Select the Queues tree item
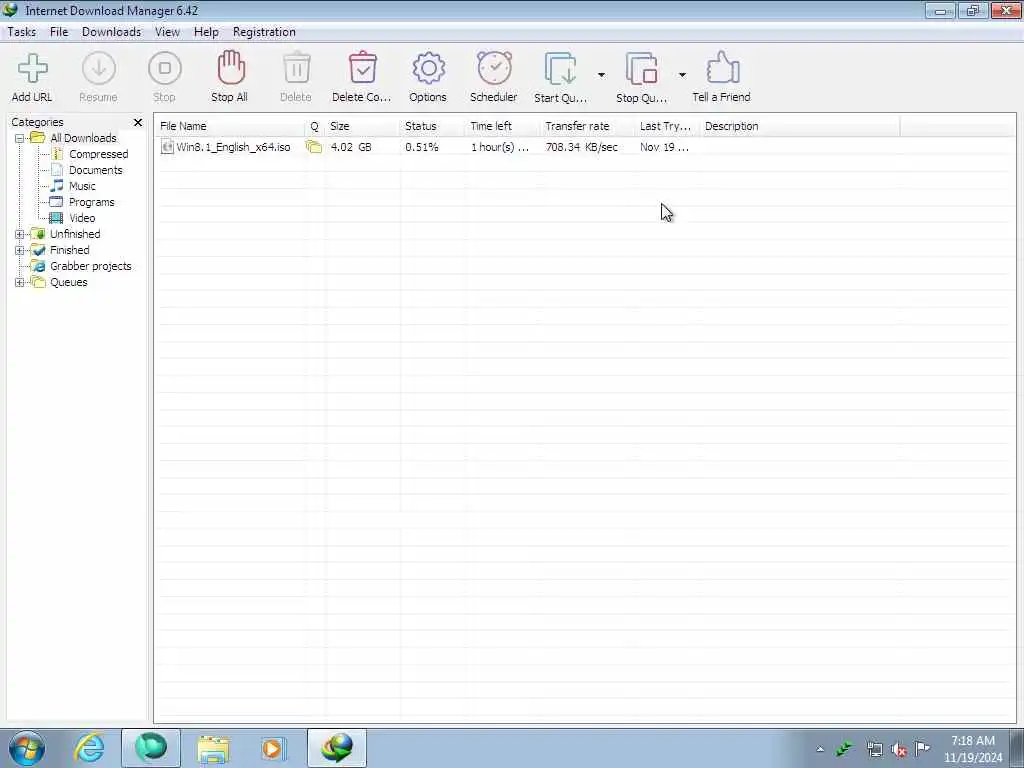The width and height of the screenshot is (1024, 768). pyautogui.click(x=69, y=282)
